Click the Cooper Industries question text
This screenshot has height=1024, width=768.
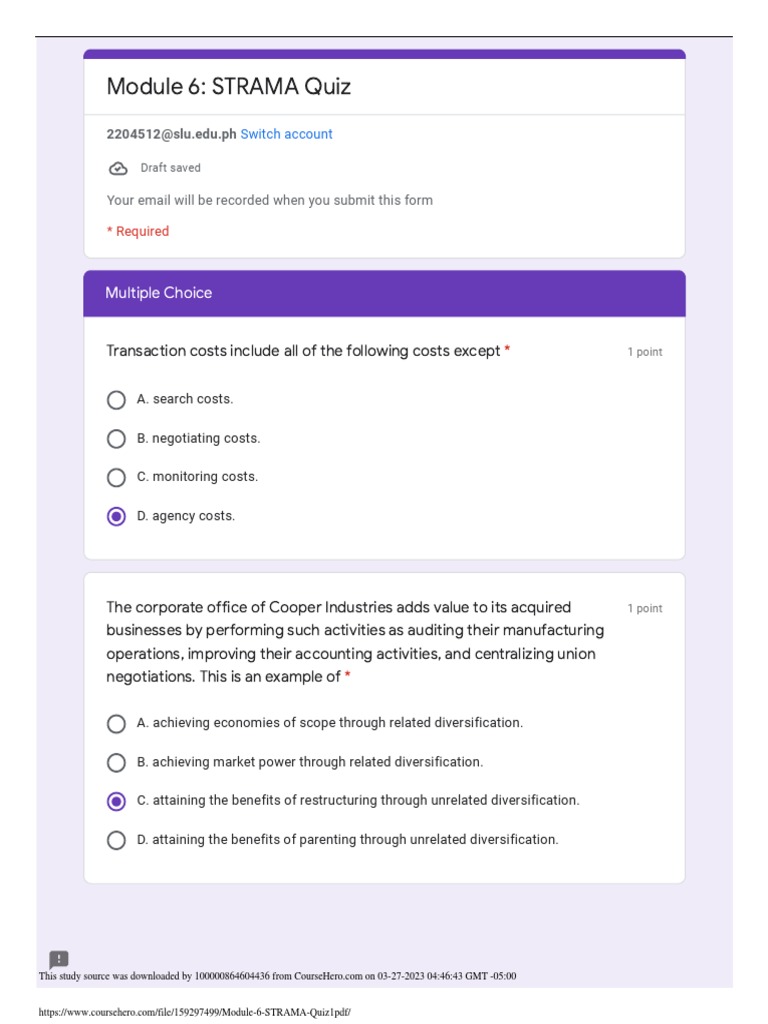tap(355, 642)
